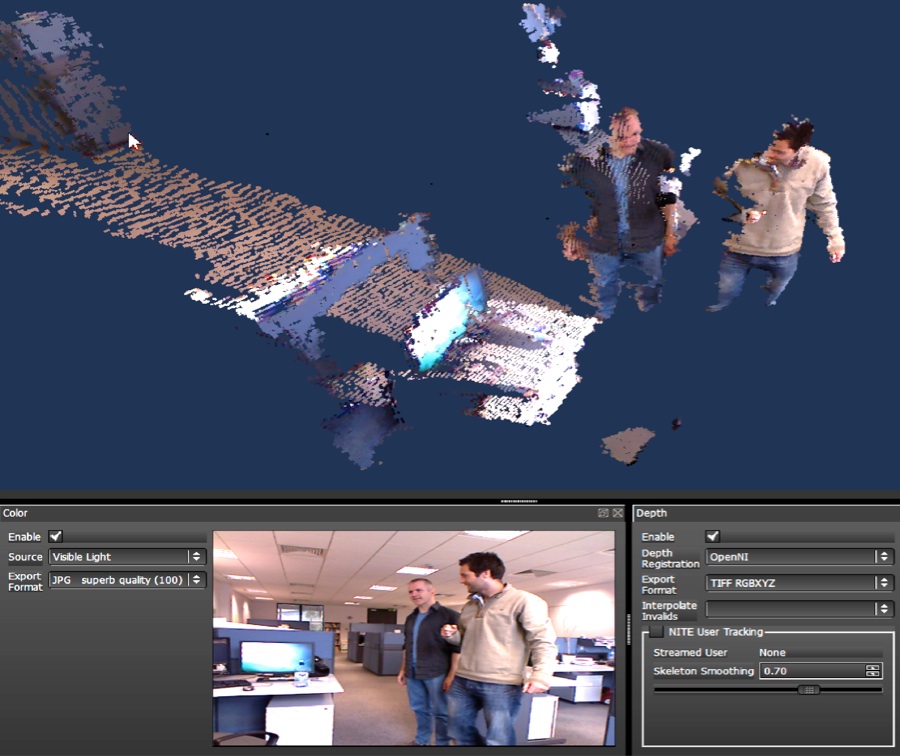The height and width of the screenshot is (756, 900).
Task: Click the Color panel title
Action: point(15,513)
